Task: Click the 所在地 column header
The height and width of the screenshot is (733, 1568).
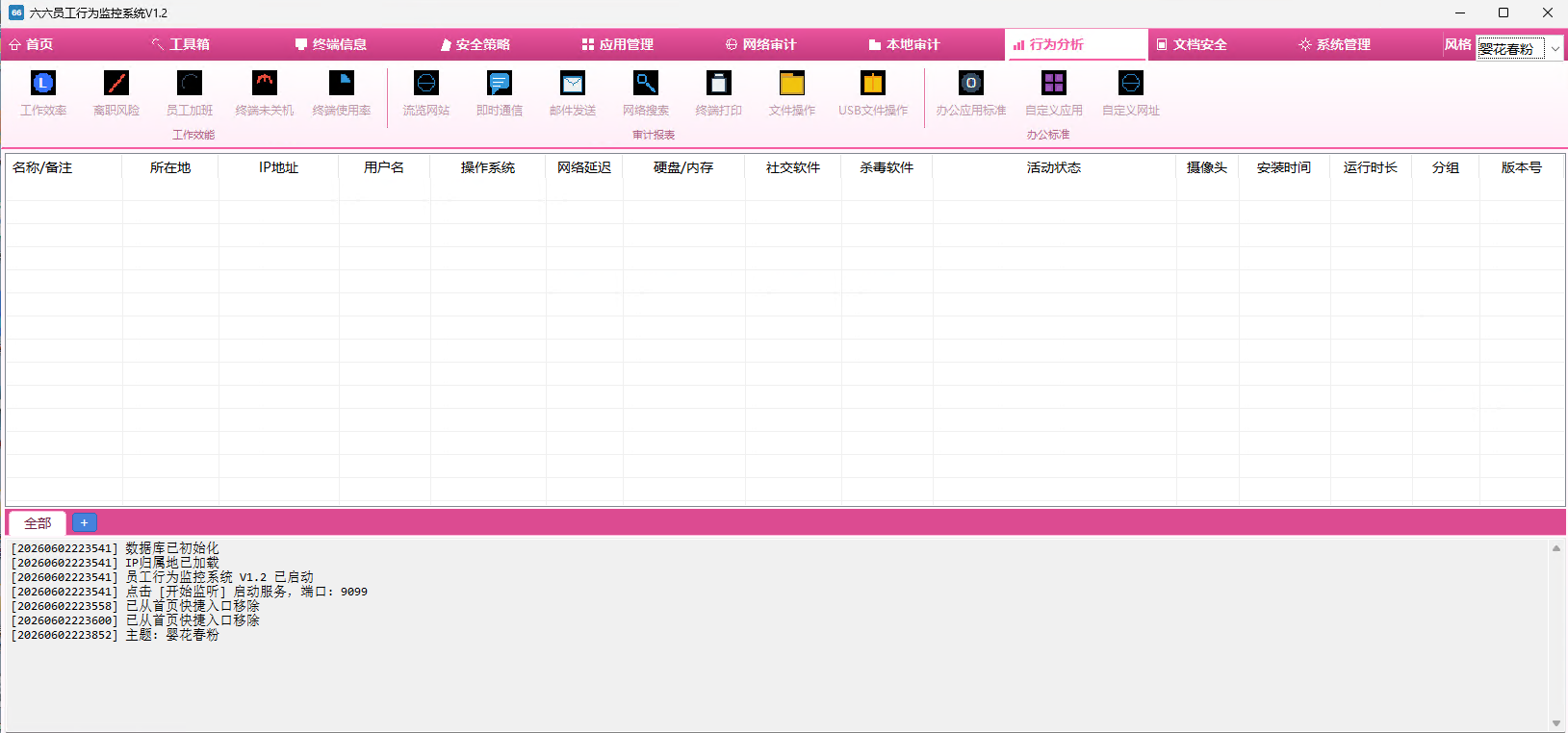Action: coord(170,167)
